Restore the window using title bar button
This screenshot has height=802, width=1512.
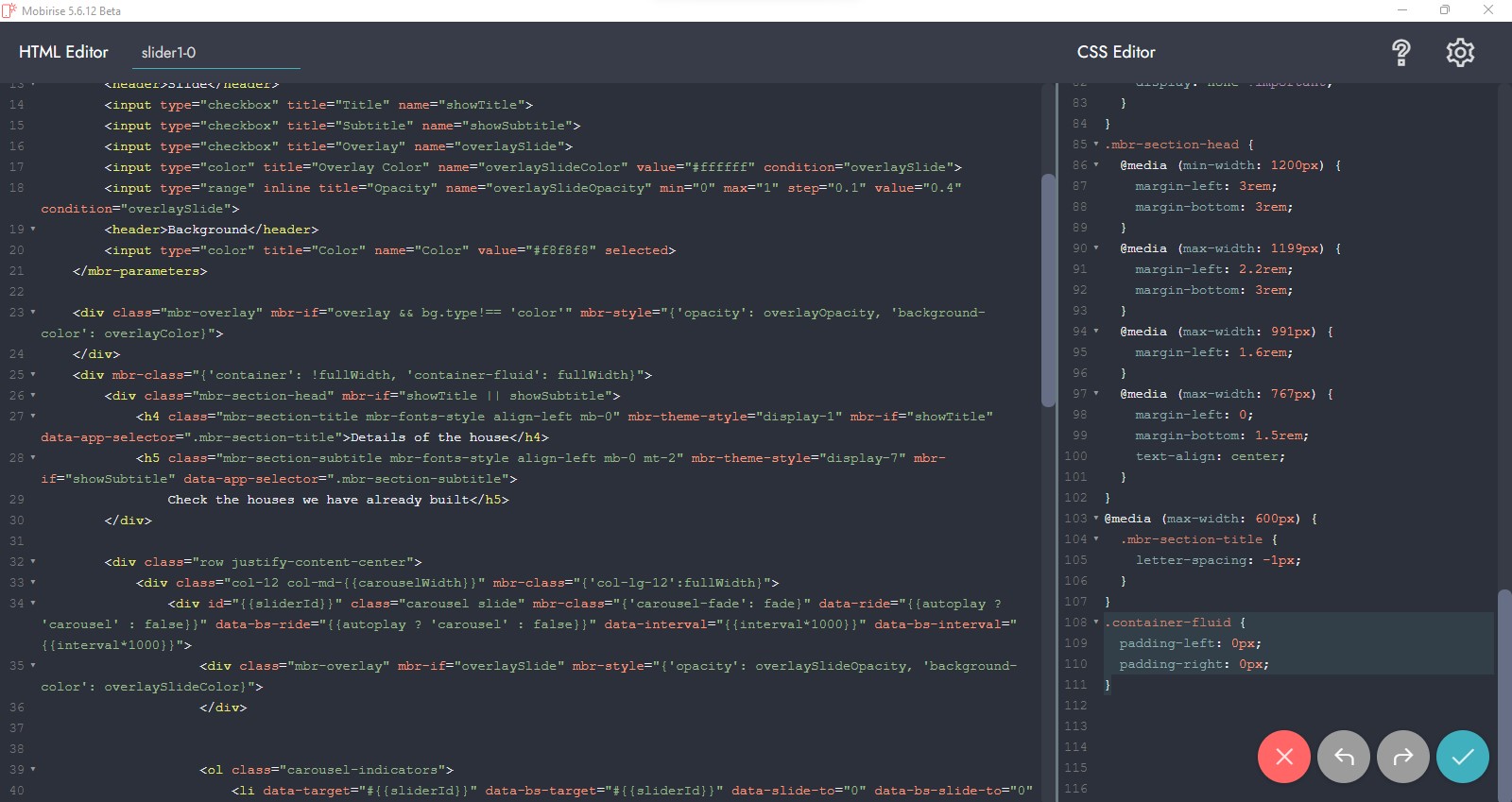click(1445, 10)
